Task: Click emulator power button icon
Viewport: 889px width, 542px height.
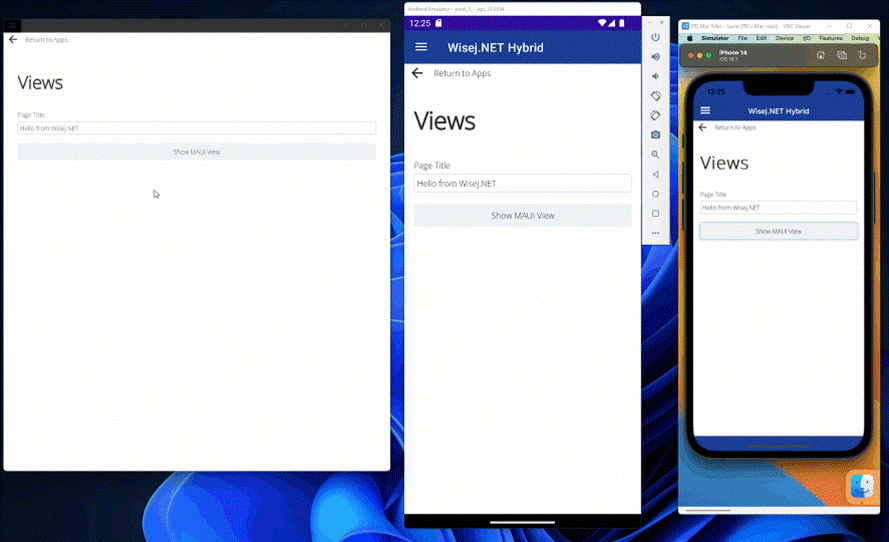Action: pos(655,37)
